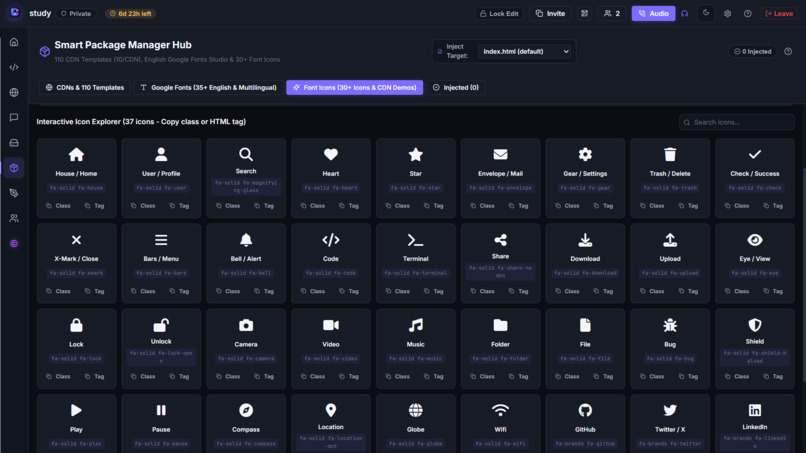The width and height of the screenshot is (806, 453).
Task: Click the Share icon card
Action: pyautogui.click(x=501, y=263)
